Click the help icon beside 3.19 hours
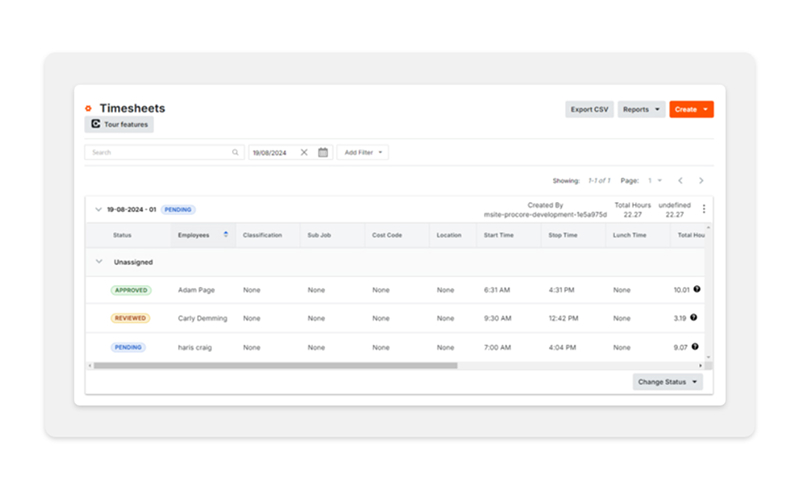This screenshot has height=500, width=800. pos(693,318)
